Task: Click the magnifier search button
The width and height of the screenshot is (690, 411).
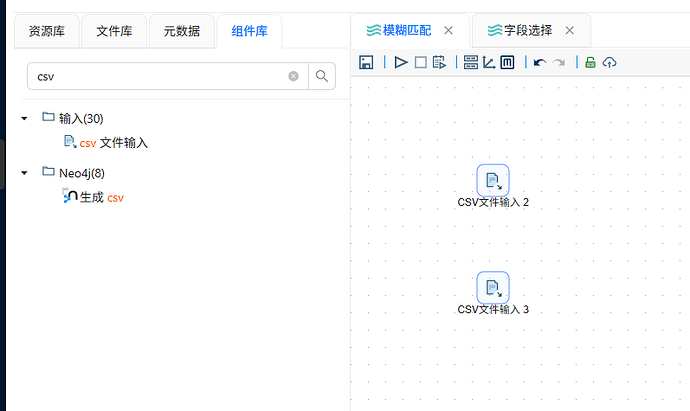Action: [322, 76]
